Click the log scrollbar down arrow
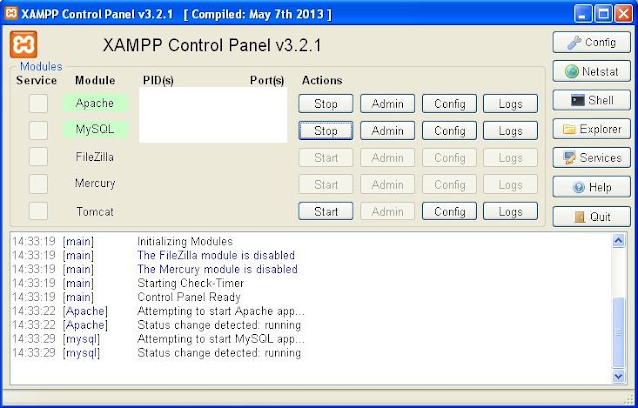This screenshot has width=638, height=408. 618,376
